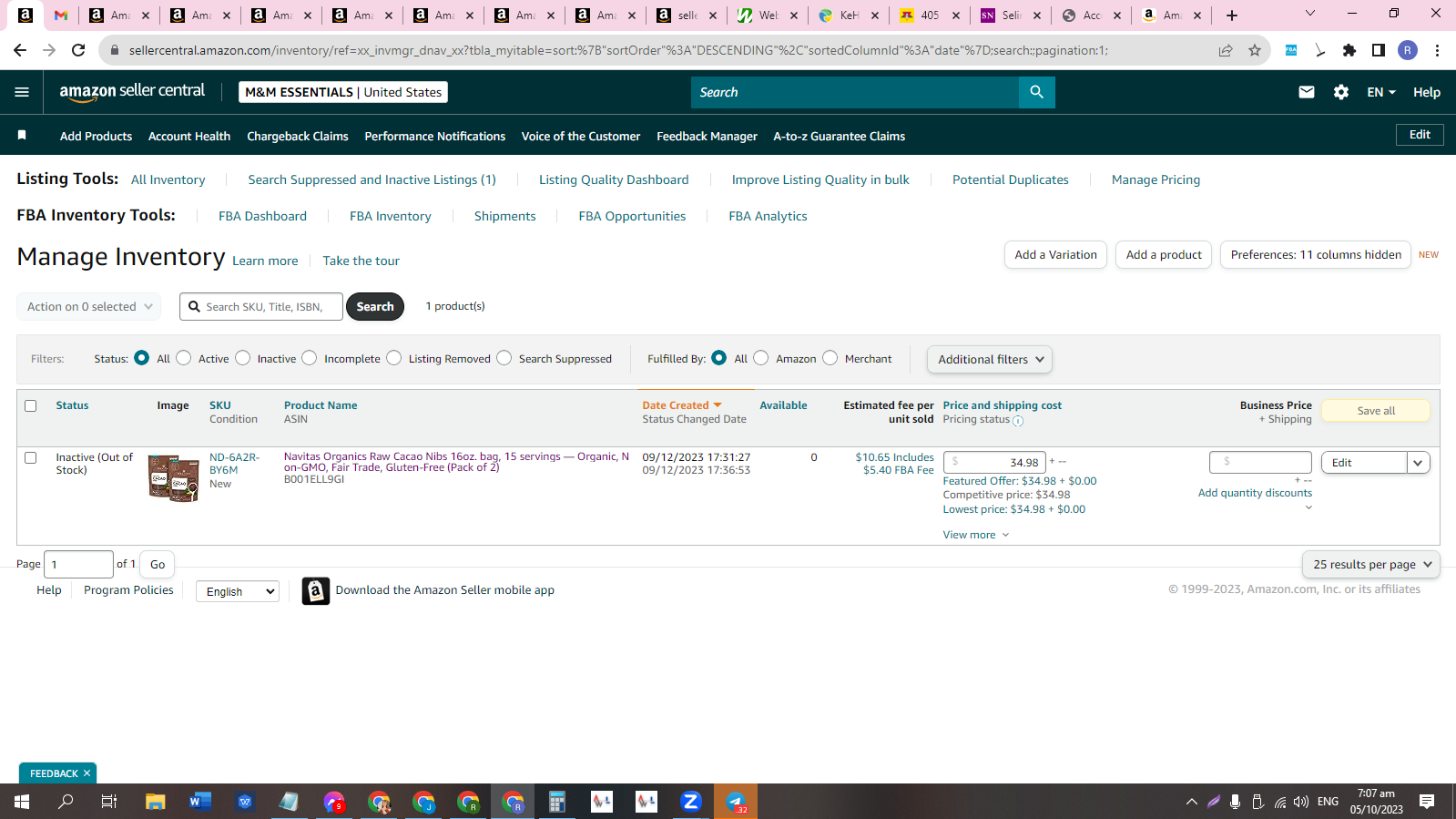Click the black Search button for inventory

click(375, 307)
